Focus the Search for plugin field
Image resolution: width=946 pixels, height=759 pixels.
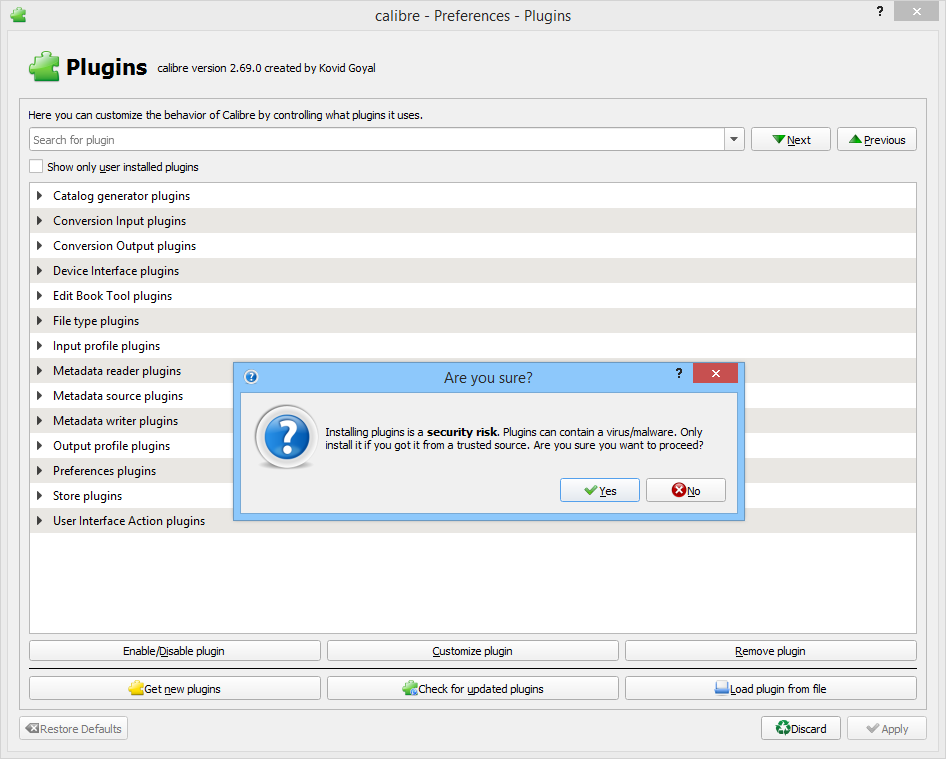[x=376, y=139]
